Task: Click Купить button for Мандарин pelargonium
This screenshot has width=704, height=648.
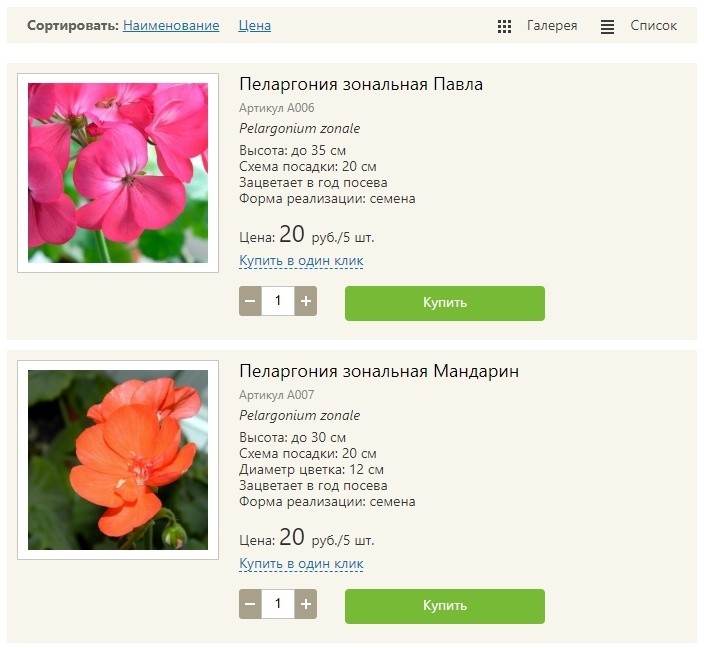Action: point(444,606)
